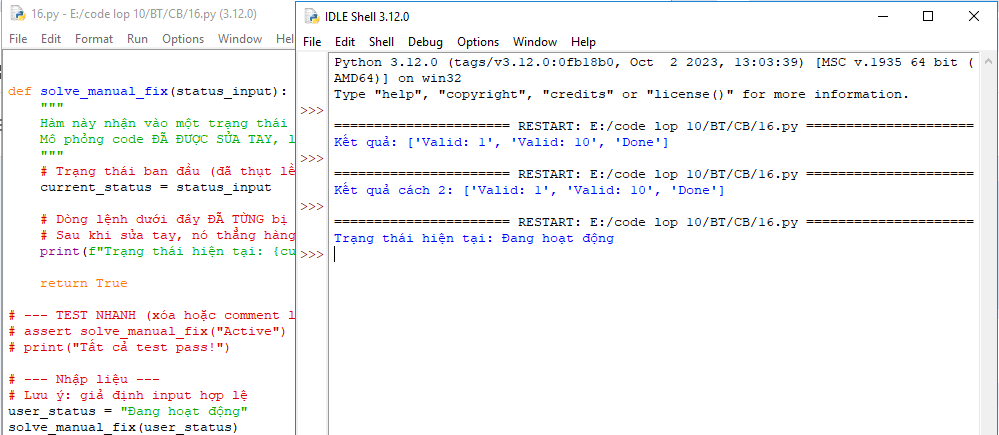Open the Shell menu
This screenshot has width=999, height=435.
coord(381,42)
